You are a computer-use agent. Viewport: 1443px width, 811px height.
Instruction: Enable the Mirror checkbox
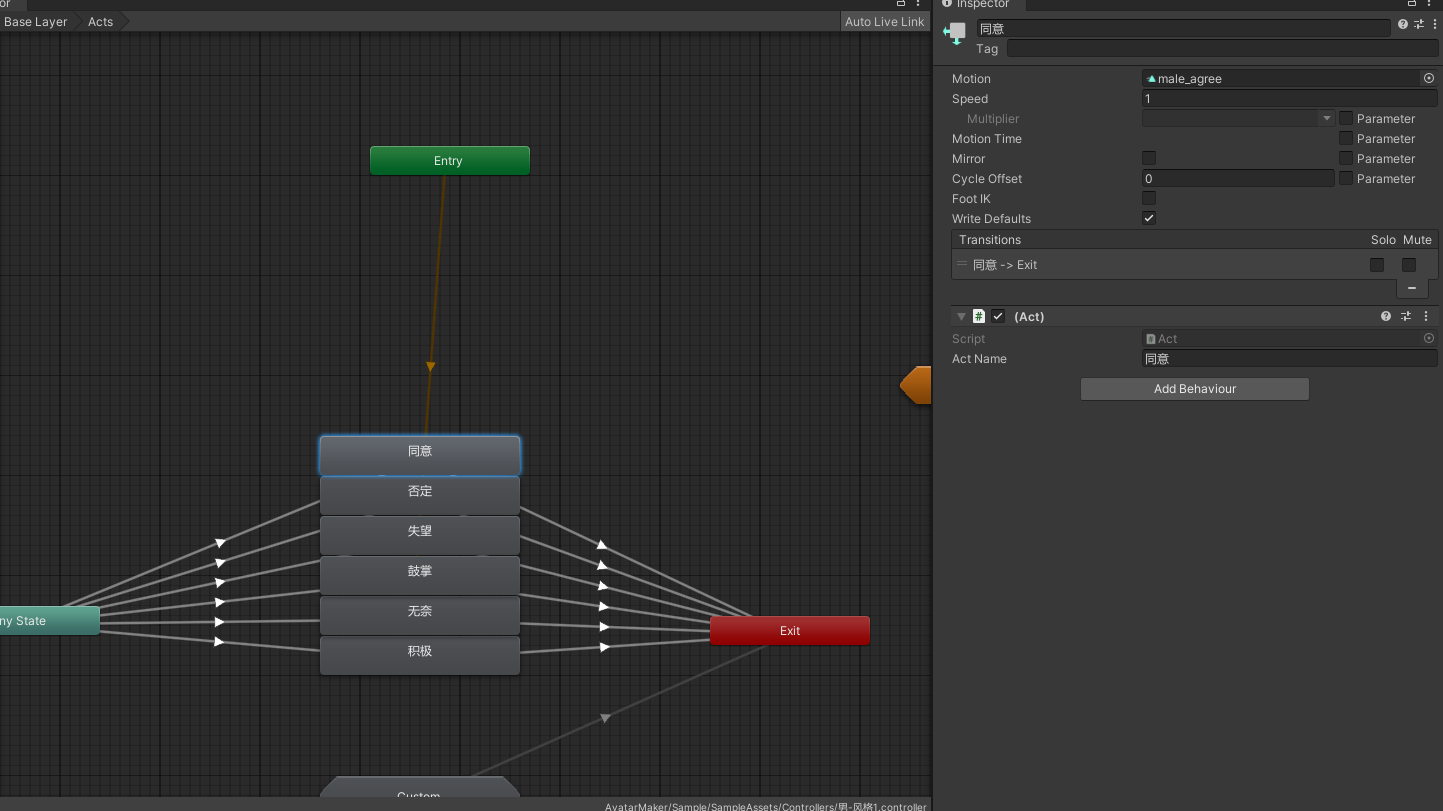tap(1148, 158)
